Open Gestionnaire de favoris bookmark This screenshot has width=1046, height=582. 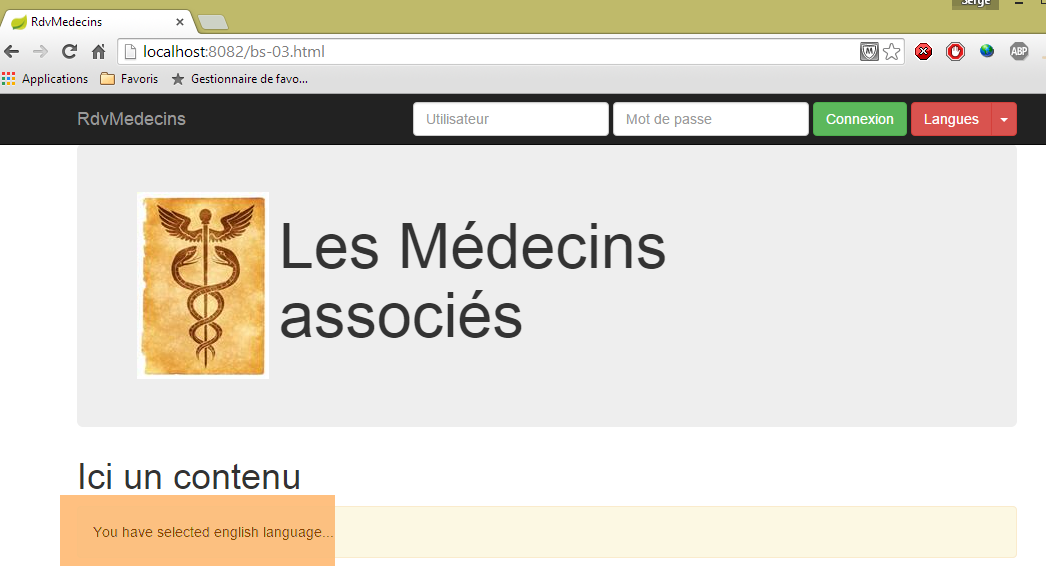(x=239, y=79)
